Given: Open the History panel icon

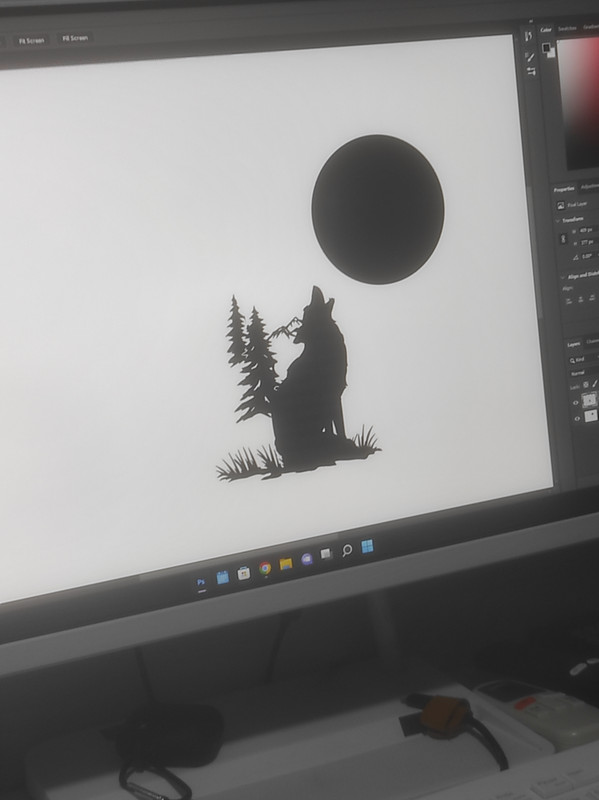Looking at the screenshot, I should tap(529, 36).
